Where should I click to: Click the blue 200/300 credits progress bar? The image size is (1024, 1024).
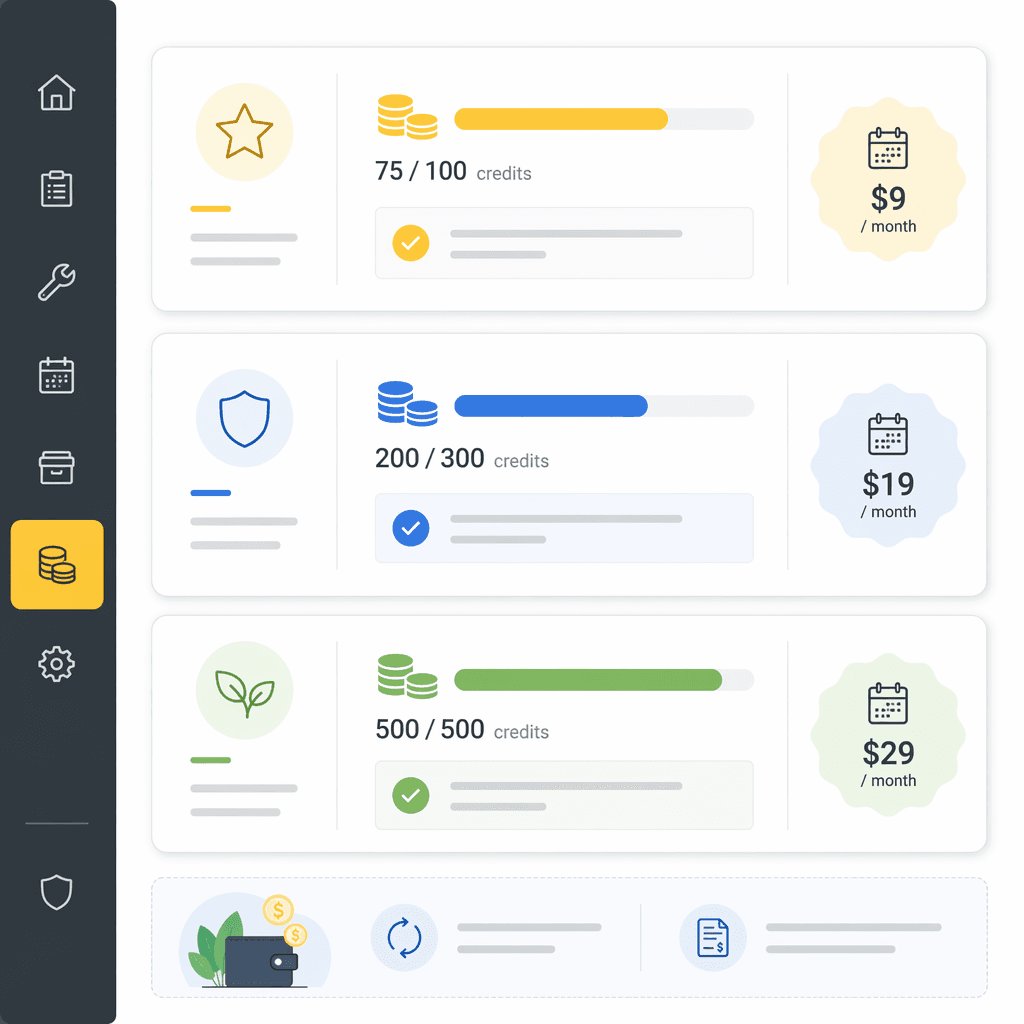604,406
